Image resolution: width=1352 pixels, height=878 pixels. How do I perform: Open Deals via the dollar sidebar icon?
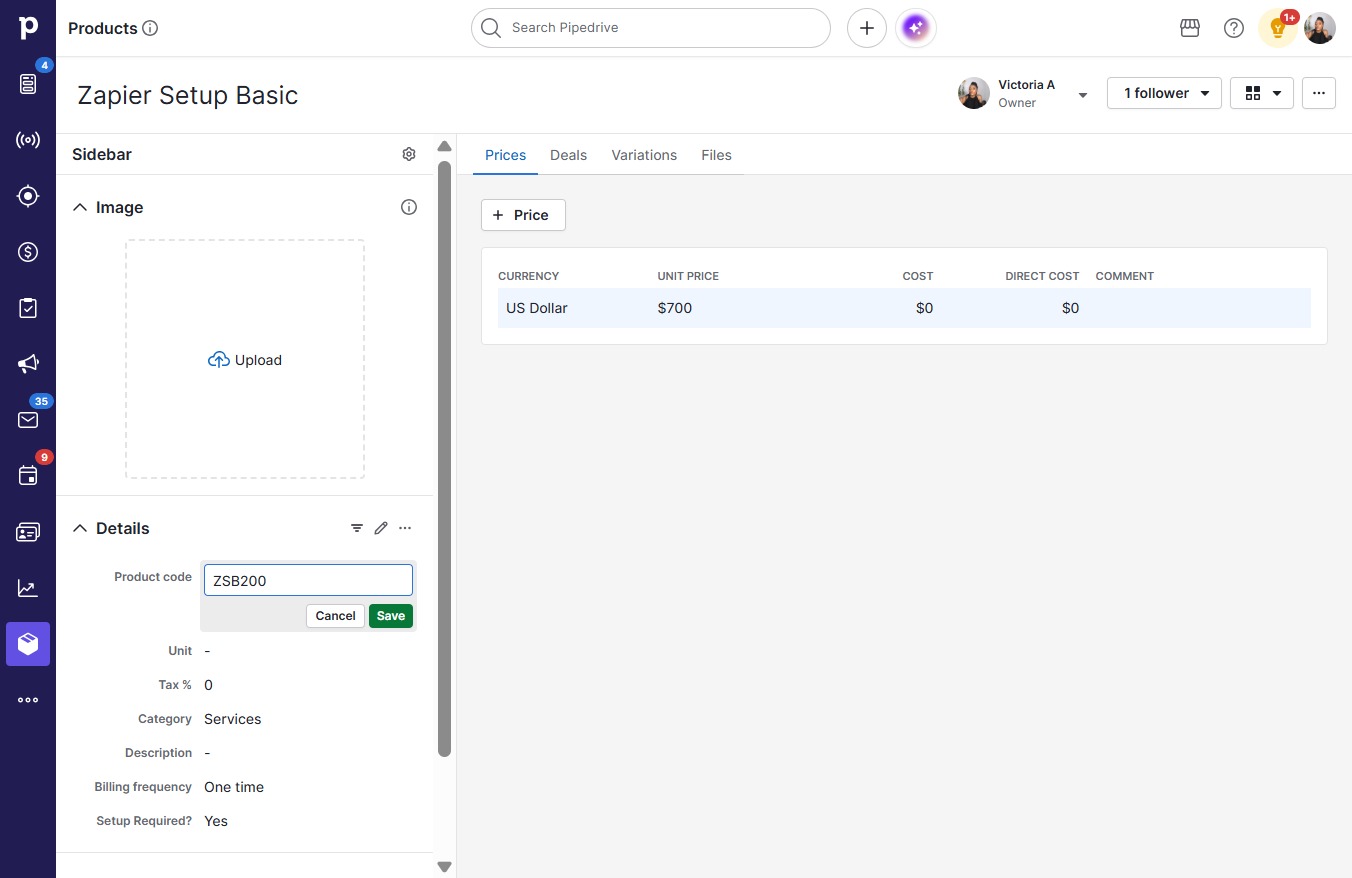point(28,252)
